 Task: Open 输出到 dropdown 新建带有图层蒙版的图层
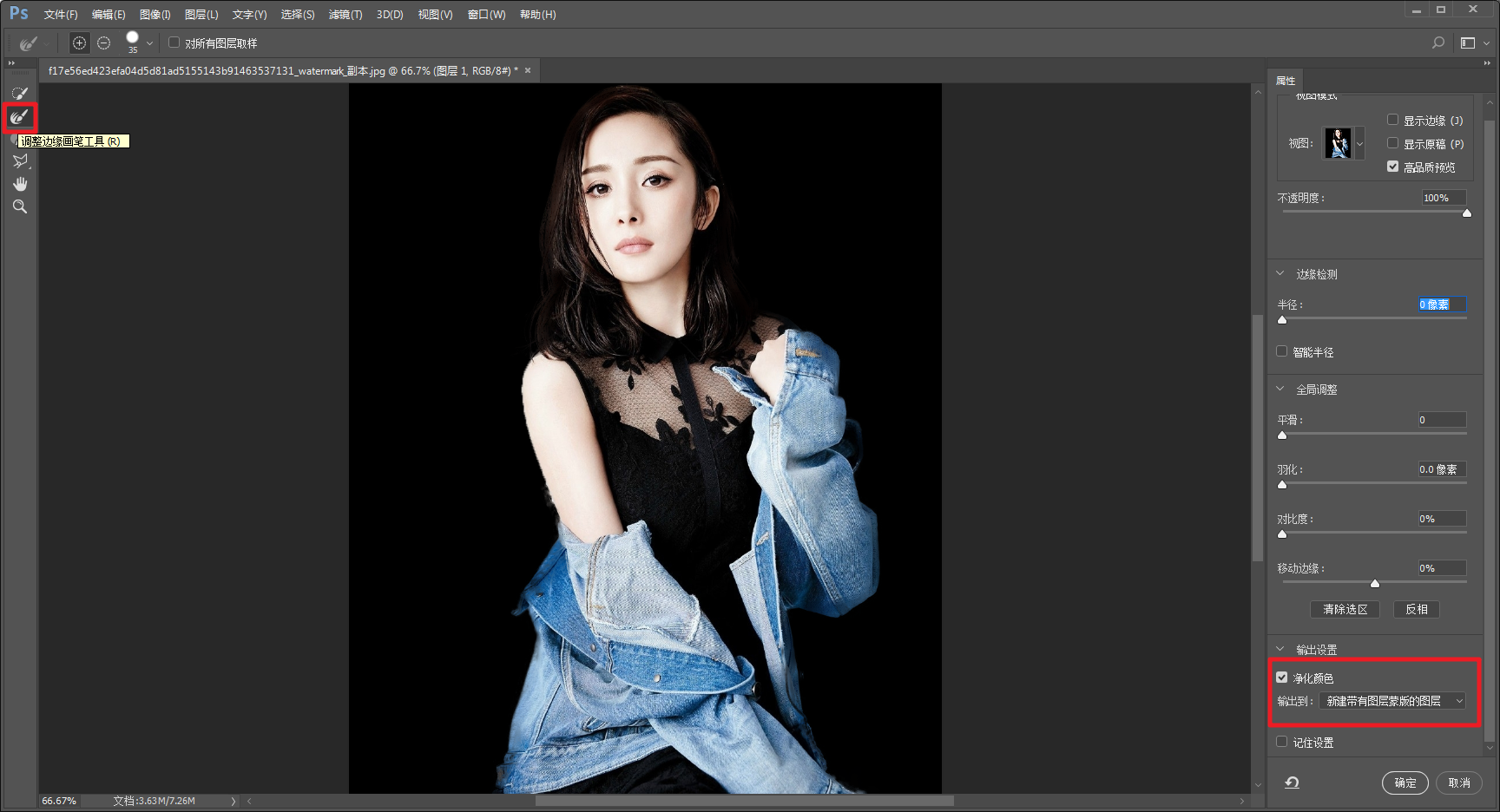(1392, 701)
